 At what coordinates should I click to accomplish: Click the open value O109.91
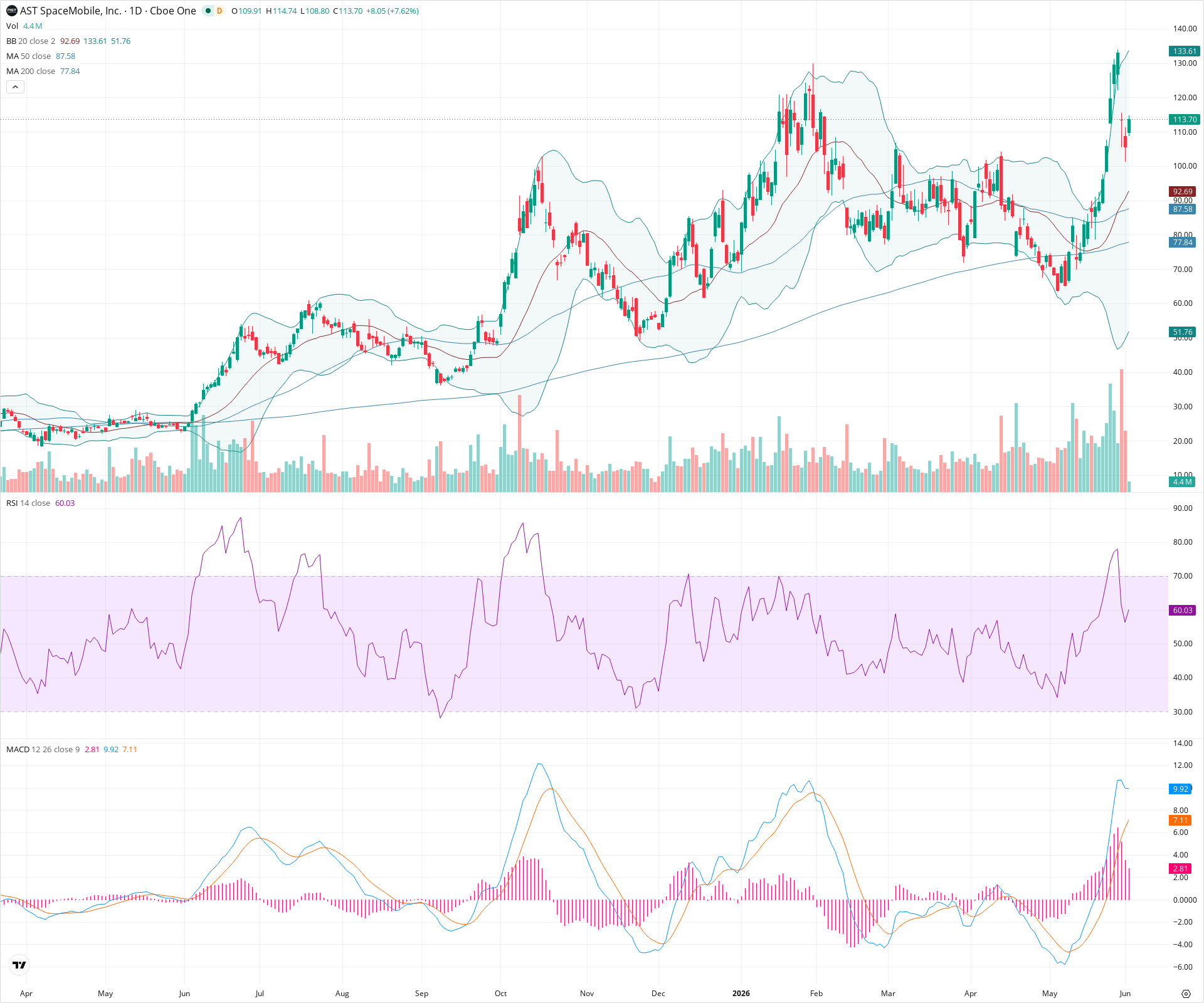click(x=246, y=11)
